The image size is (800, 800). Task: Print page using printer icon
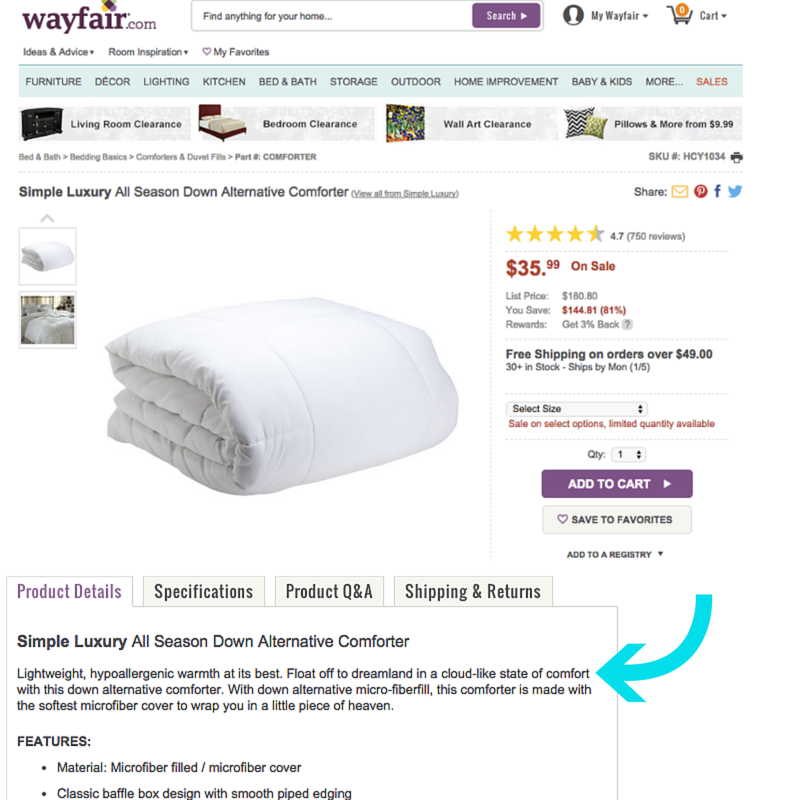736,157
